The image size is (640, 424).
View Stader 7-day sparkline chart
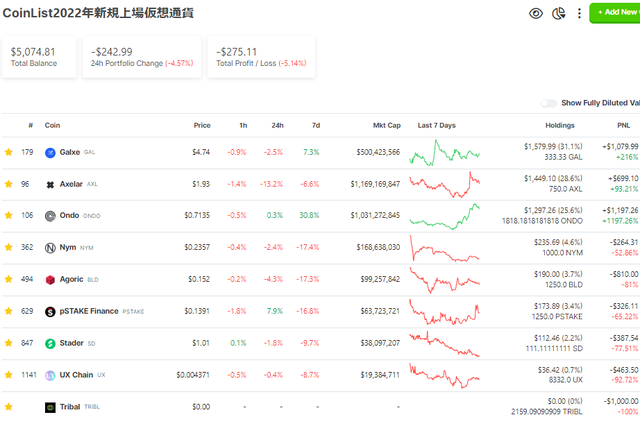444,344
